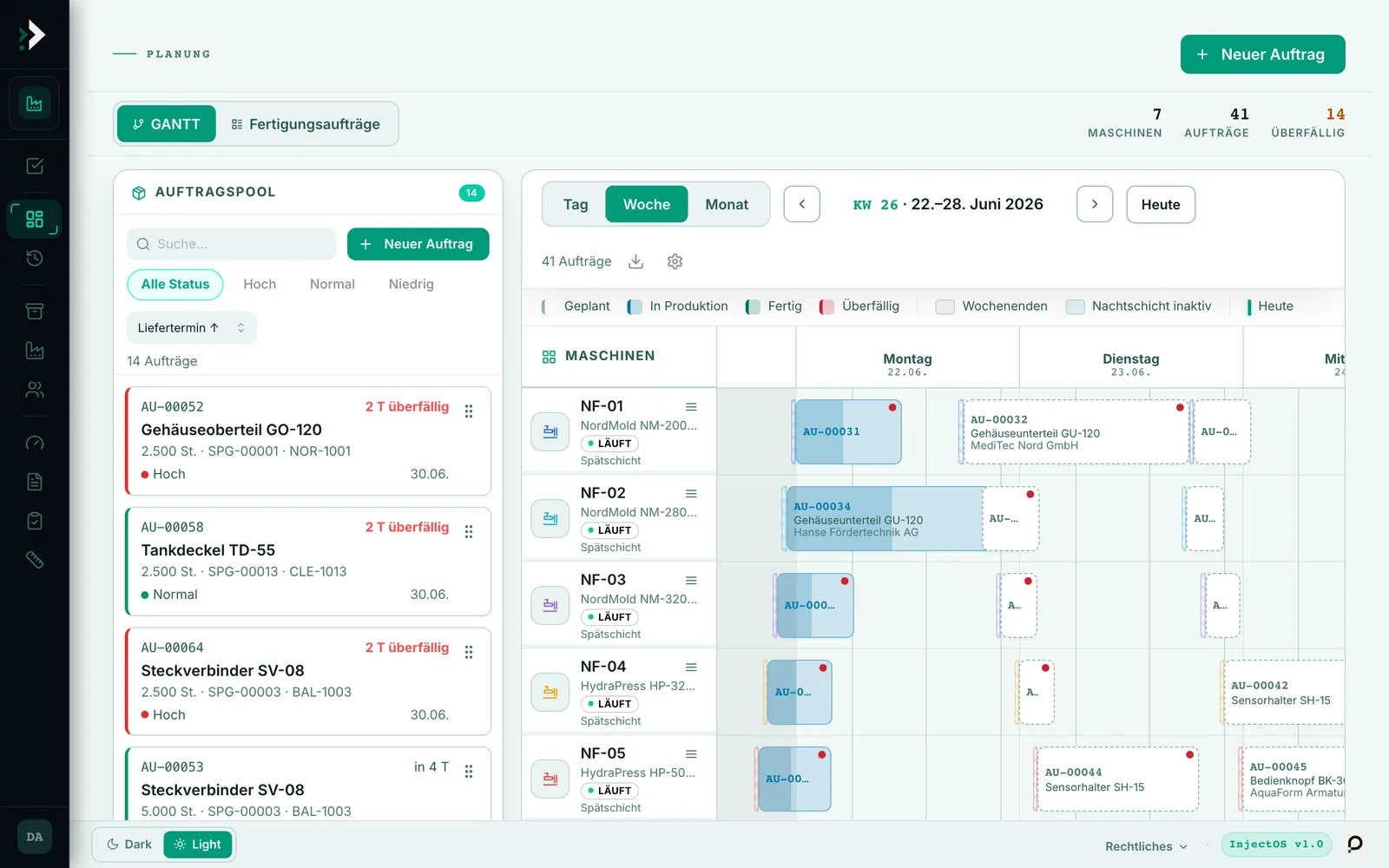Open Gantt bar AU-00044 Sensorhalter
Image resolution: width=1389 pixels, height=868 pixels.
coord(1116,779)
